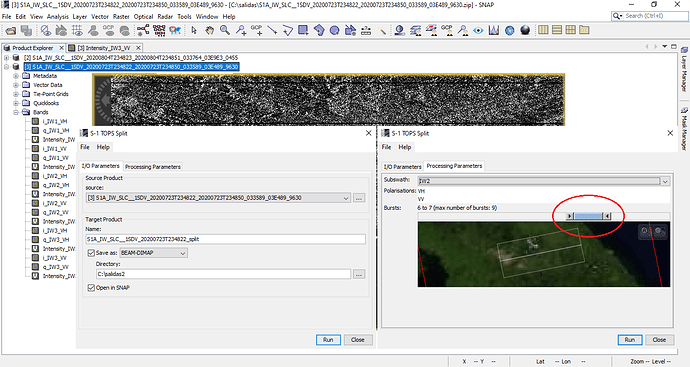Select the draw polyline tool
690x367 pixels.
click(x=288, y=30)
